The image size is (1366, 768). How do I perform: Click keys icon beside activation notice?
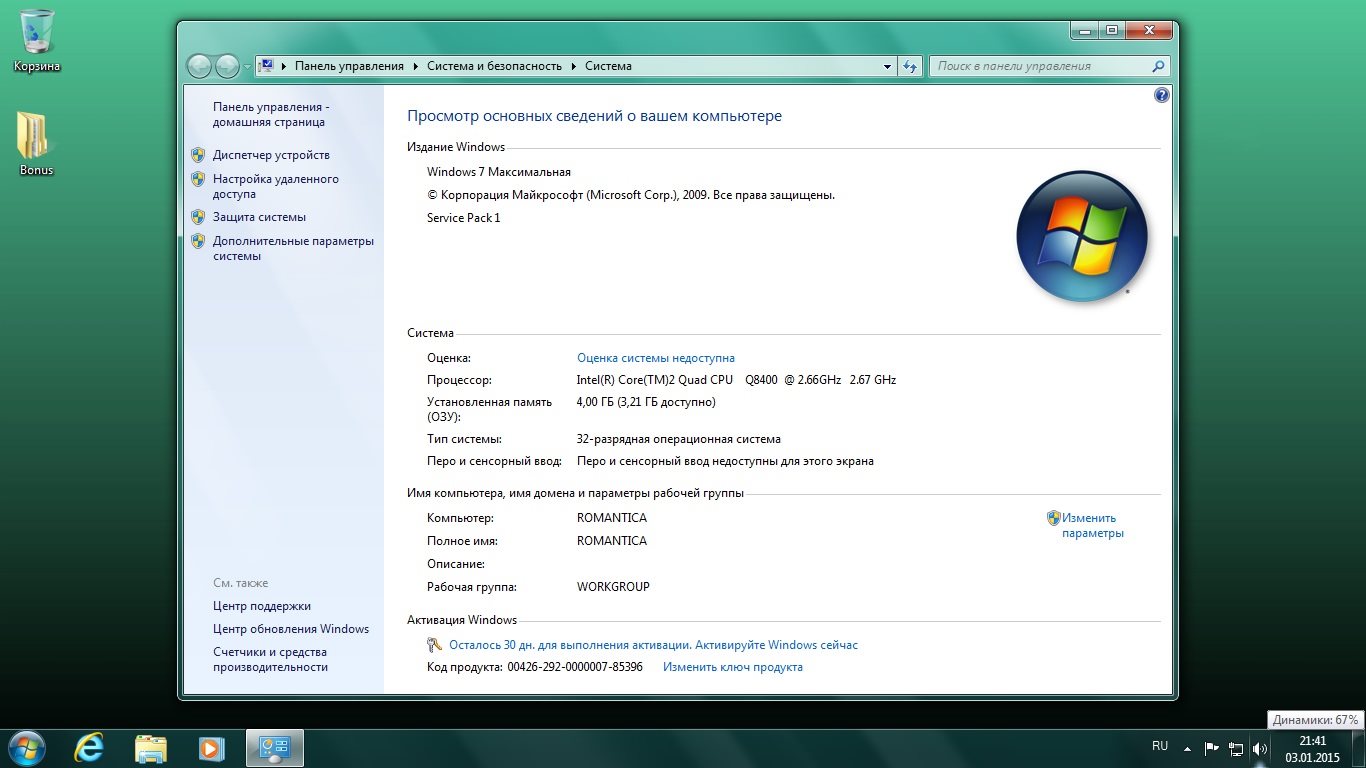435,645
